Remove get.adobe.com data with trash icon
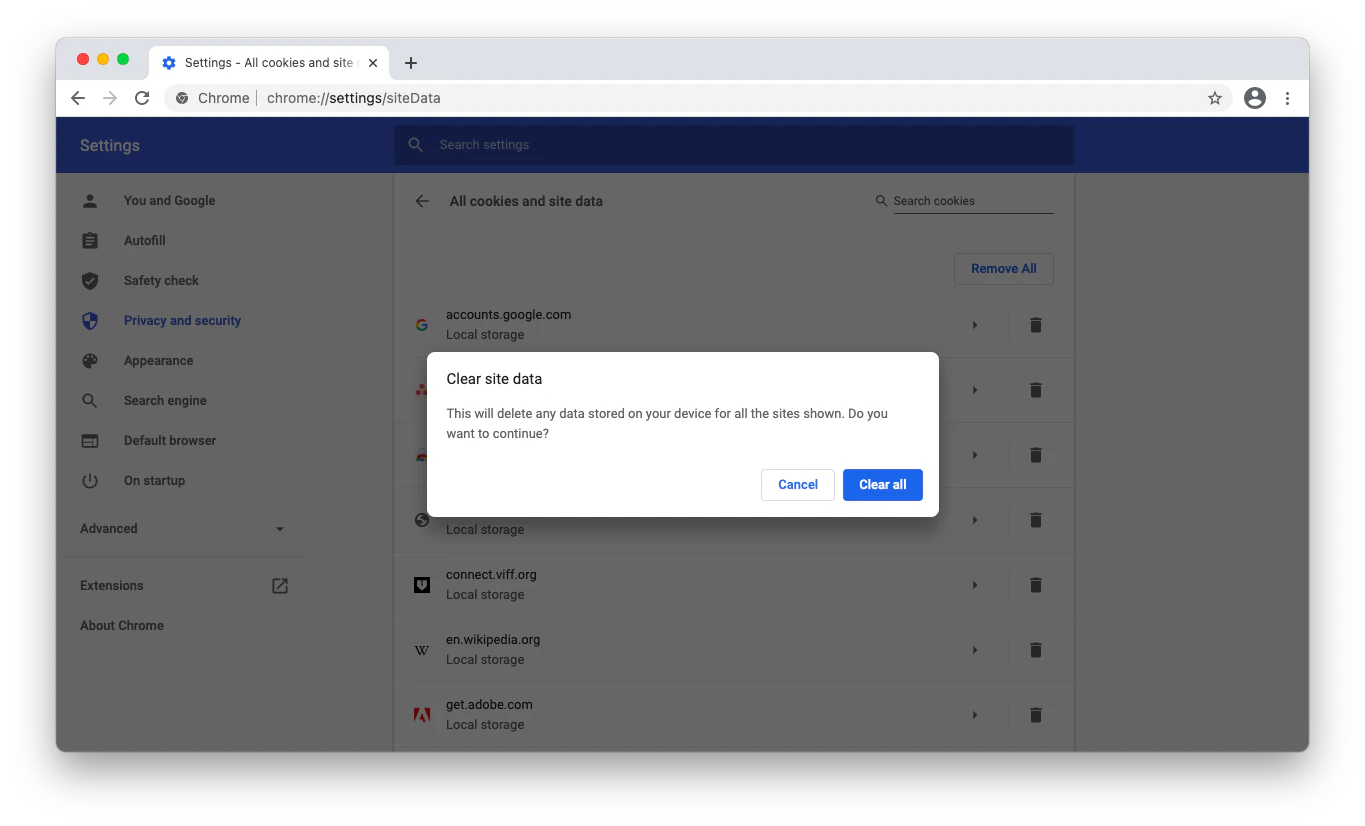The width and height of the screenshot is (1365, 826). (1036, 715)
